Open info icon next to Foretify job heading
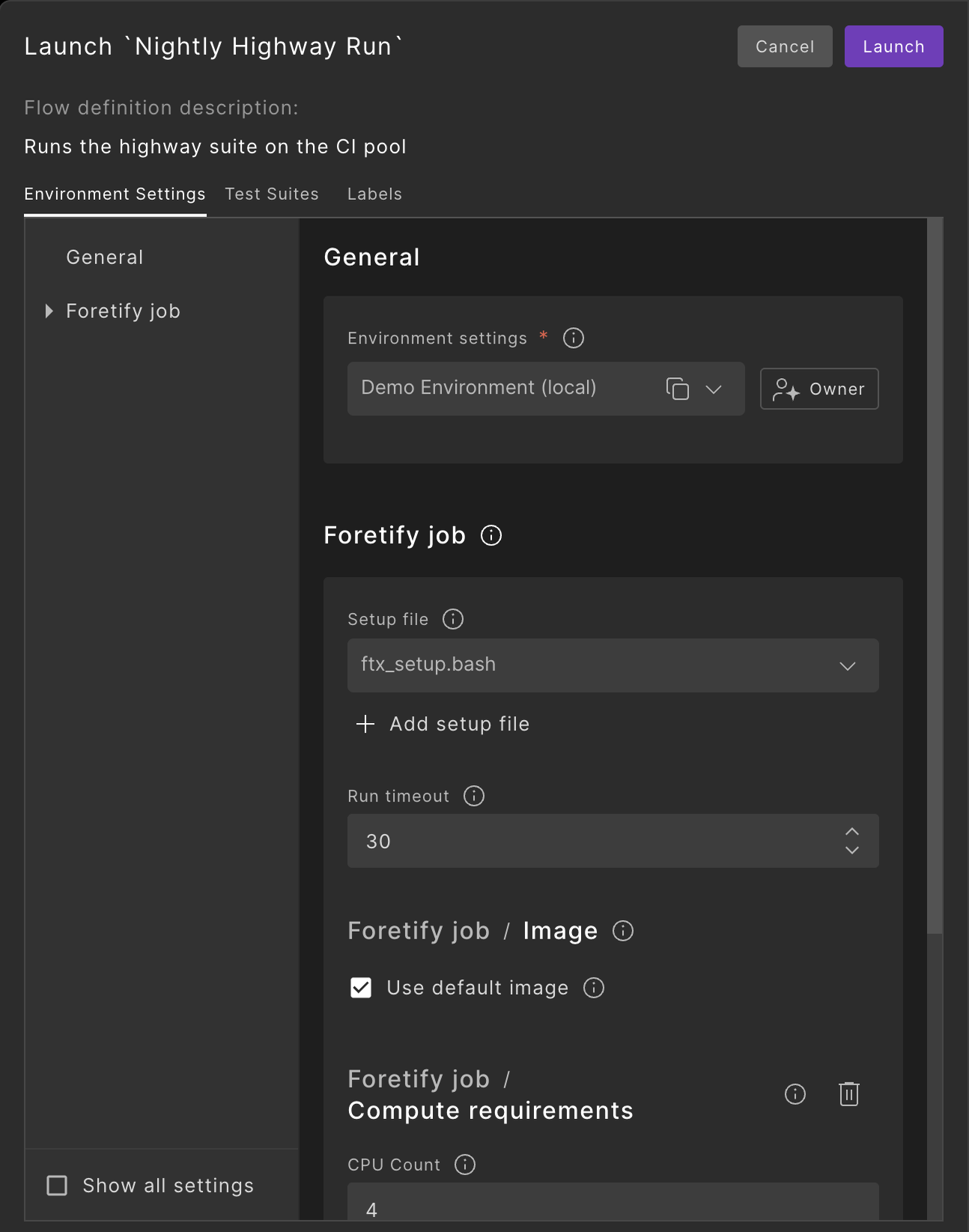Viewport: 969px width, 1232px height. [491, 536]
